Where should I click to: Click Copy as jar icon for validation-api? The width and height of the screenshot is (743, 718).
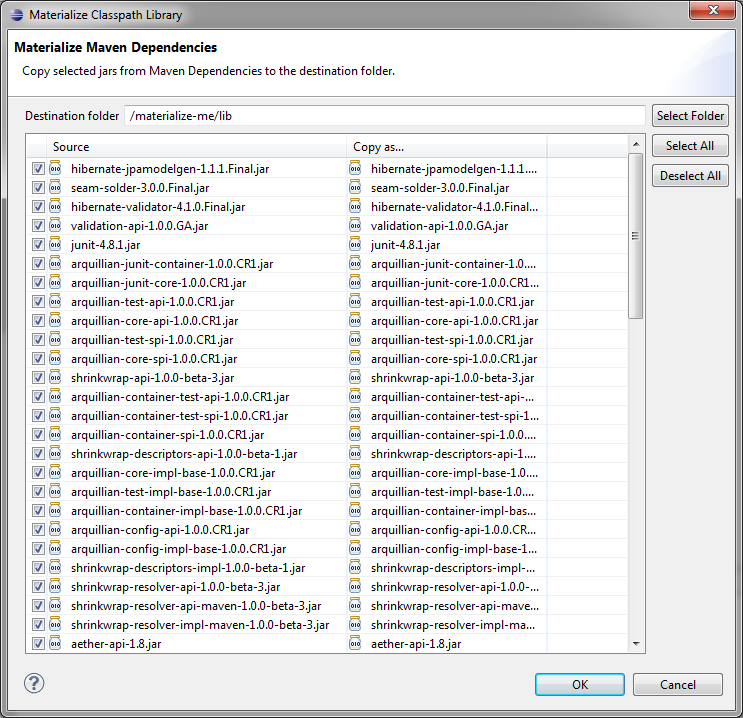355,225
